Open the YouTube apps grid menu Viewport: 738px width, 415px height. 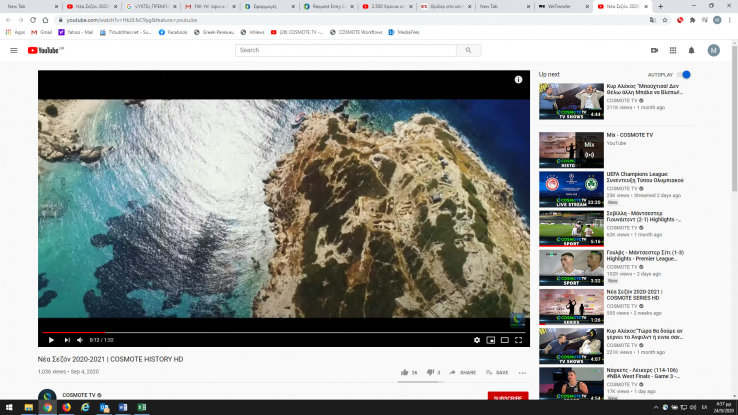point(672,50)
